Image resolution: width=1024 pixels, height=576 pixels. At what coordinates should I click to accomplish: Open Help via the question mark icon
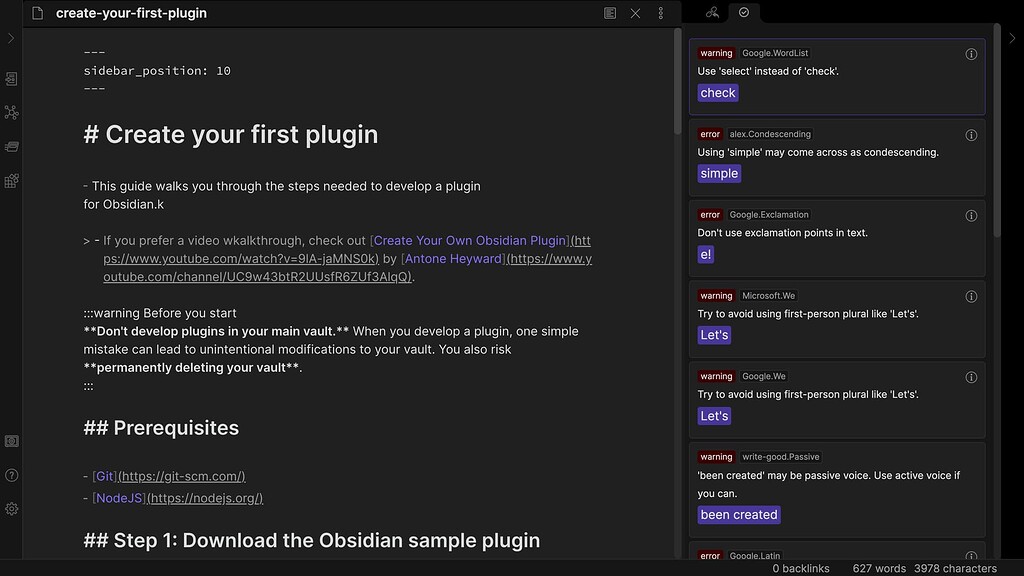pos(11,475)
